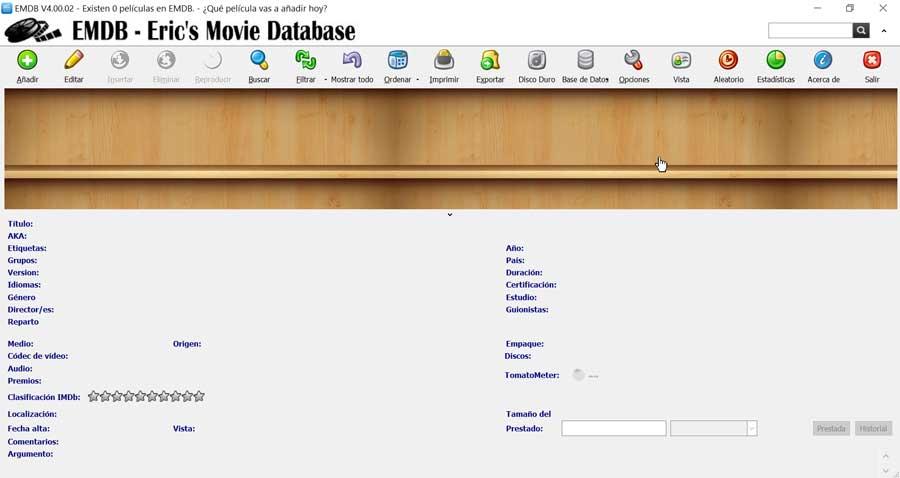Click the Reproducir toolbar icon
Viewport: 900px width, 478px height.
click(212, 60)
